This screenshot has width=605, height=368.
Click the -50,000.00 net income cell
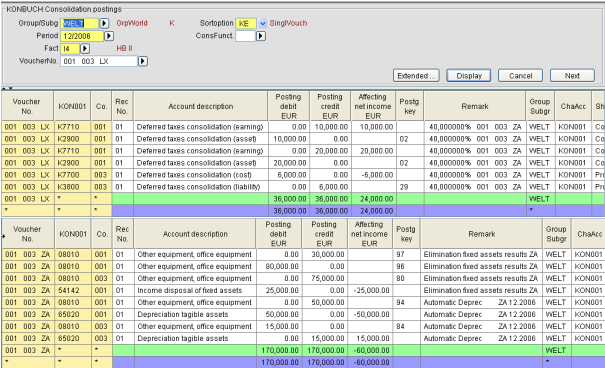pyautogui.click(x=370, y=314)
